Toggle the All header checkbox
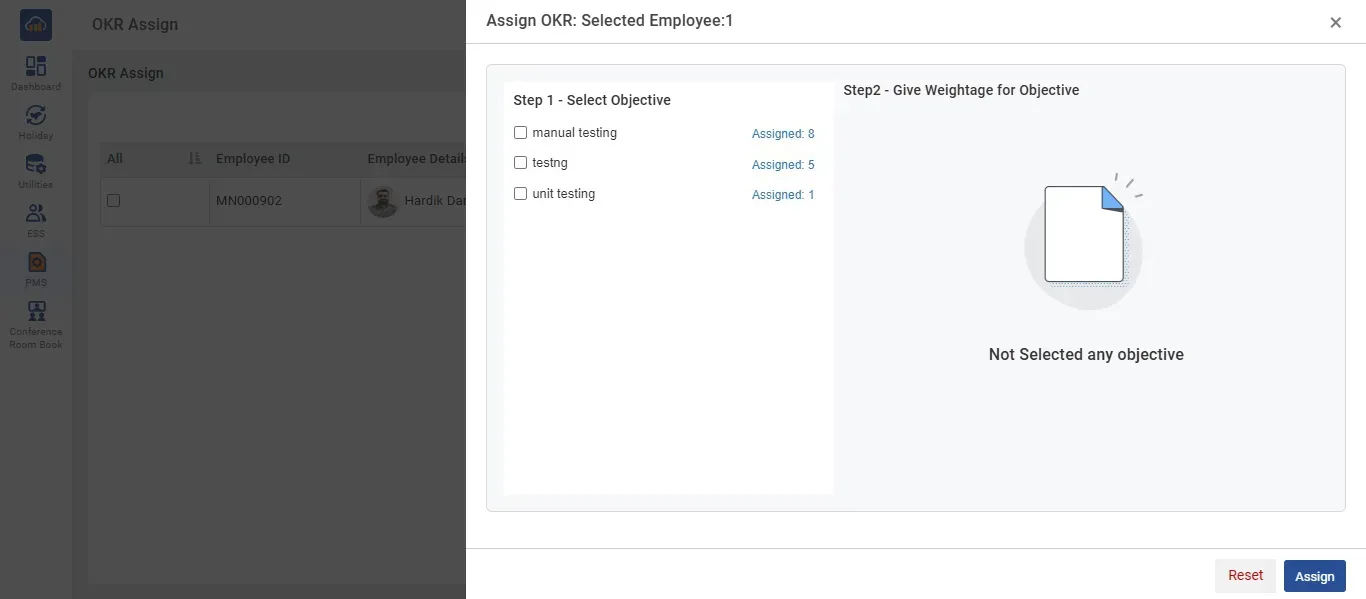Screen dimensions: 1366x599 click(x=113, y=158)
